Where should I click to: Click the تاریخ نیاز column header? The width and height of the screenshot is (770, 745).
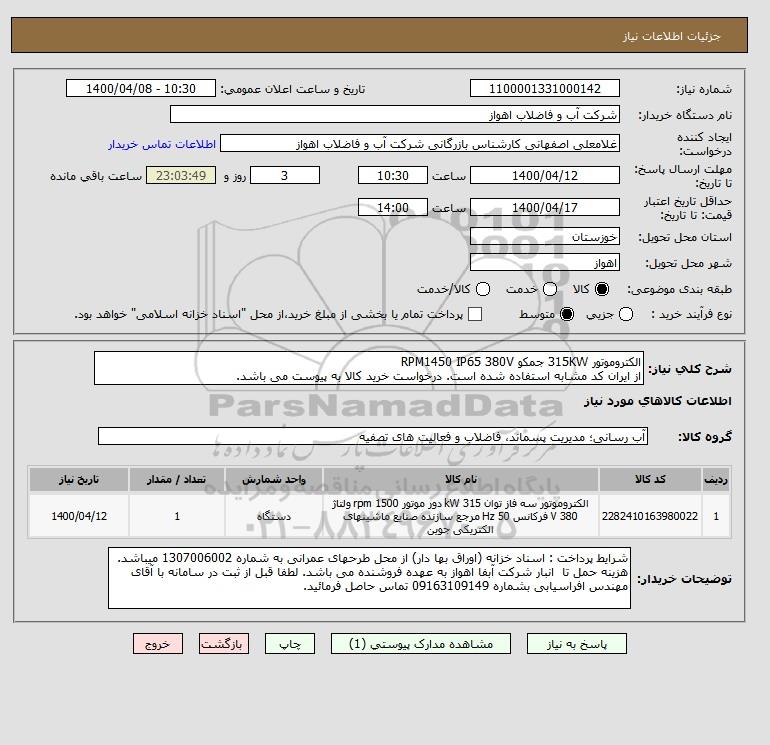coord(79,479)
